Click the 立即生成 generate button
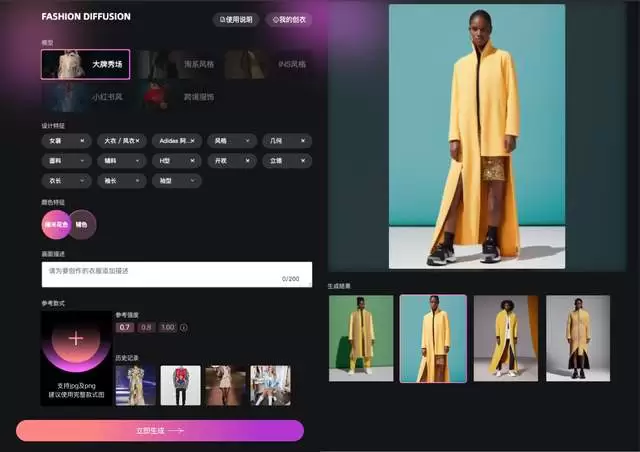This screenshot has height=452, width=640. pos(160,430)
